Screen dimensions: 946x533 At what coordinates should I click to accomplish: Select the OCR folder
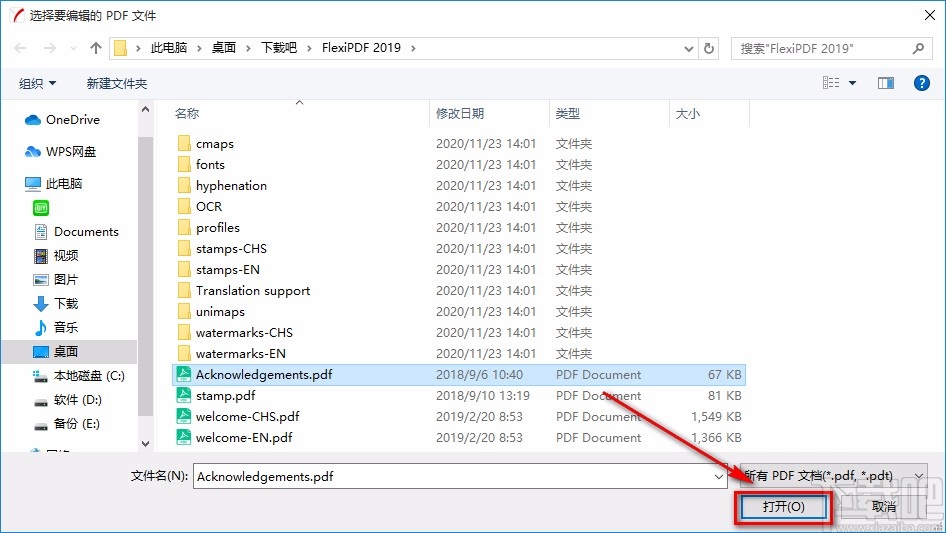(x=209, y=206)
